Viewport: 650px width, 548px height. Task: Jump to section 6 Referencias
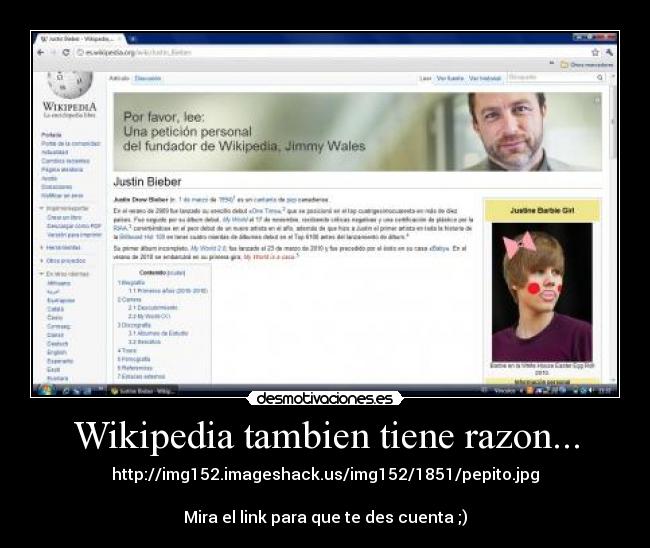[x=135, y=368]
